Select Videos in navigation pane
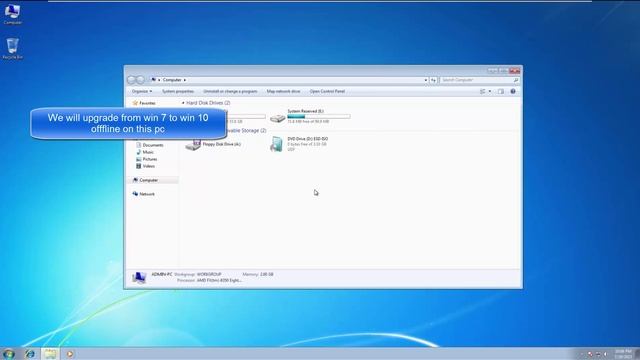This screenshot has height=360, width=640. pyautogui.click(x=148, y=166)
